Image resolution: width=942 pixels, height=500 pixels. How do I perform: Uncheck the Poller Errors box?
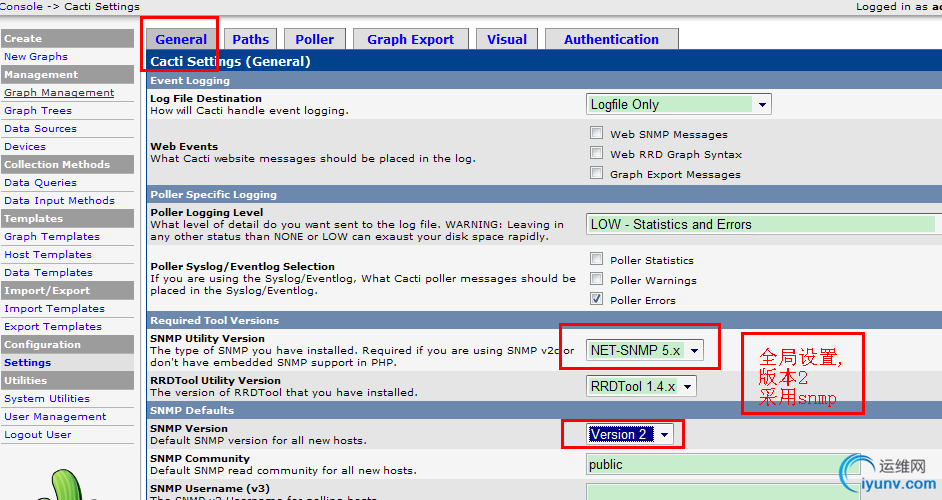(596, 299)
